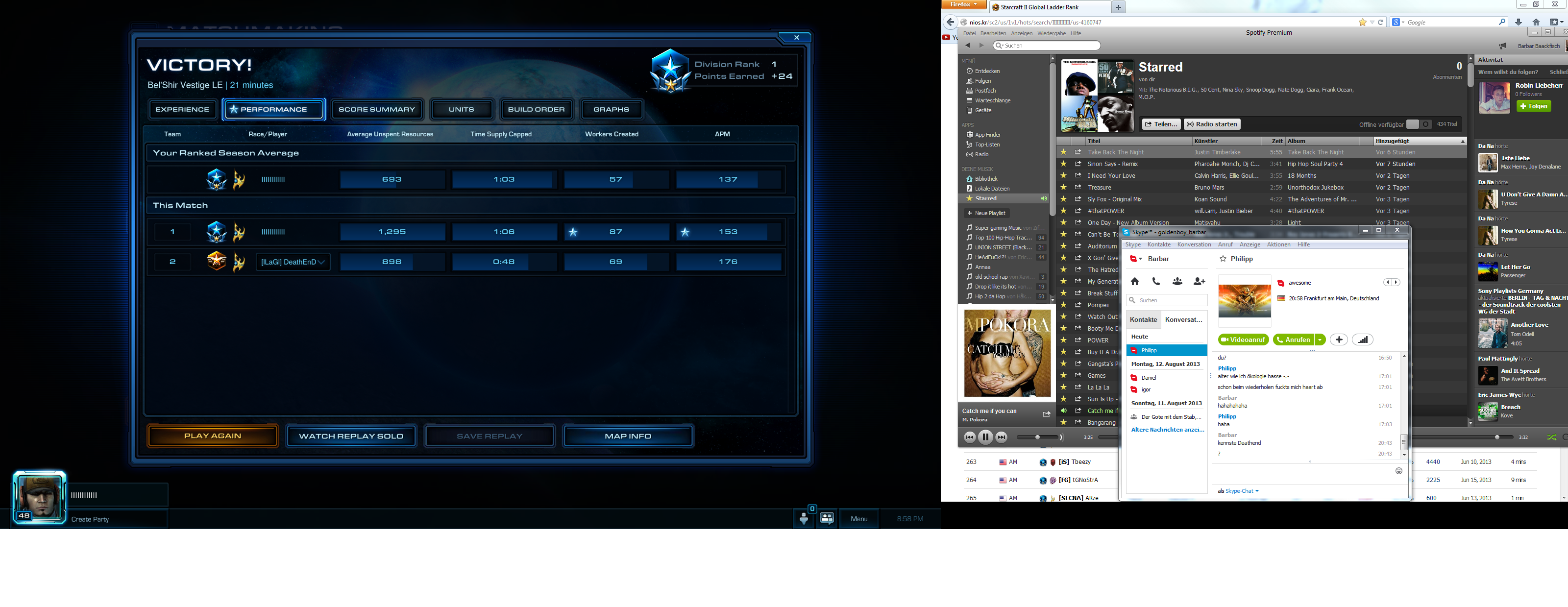Unstar the track #thatPOWER
The image size is (1568, 607).
(x=1063, y=211)
